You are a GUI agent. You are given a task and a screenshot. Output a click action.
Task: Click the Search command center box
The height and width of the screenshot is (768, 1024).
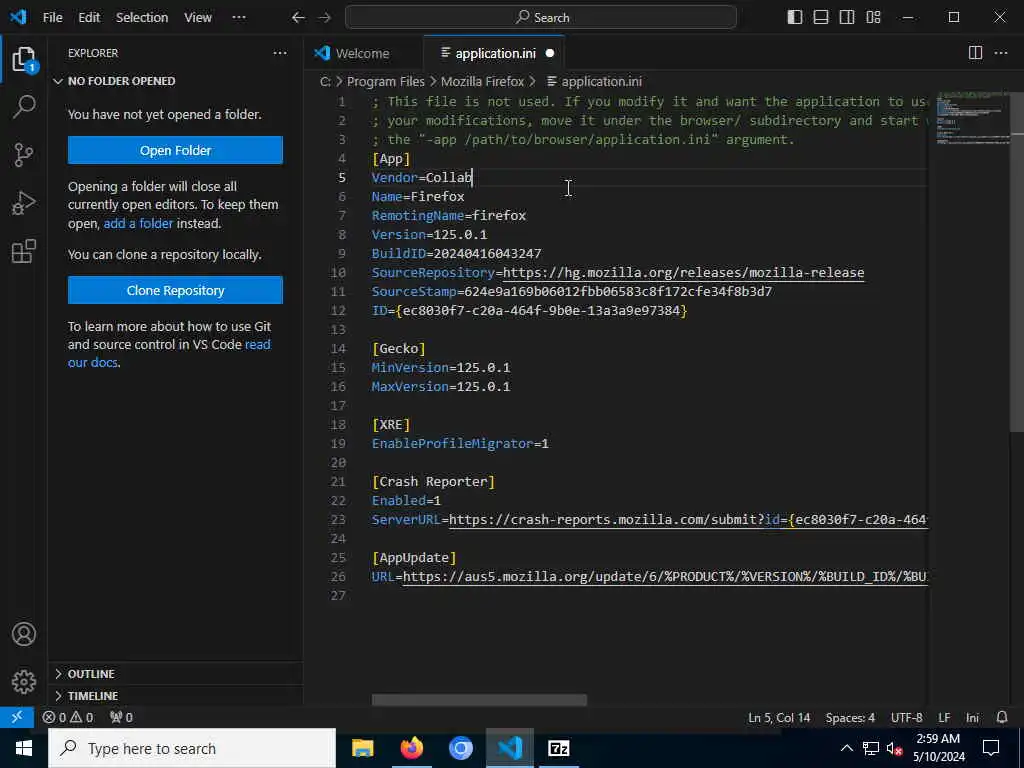pos(541,18)
